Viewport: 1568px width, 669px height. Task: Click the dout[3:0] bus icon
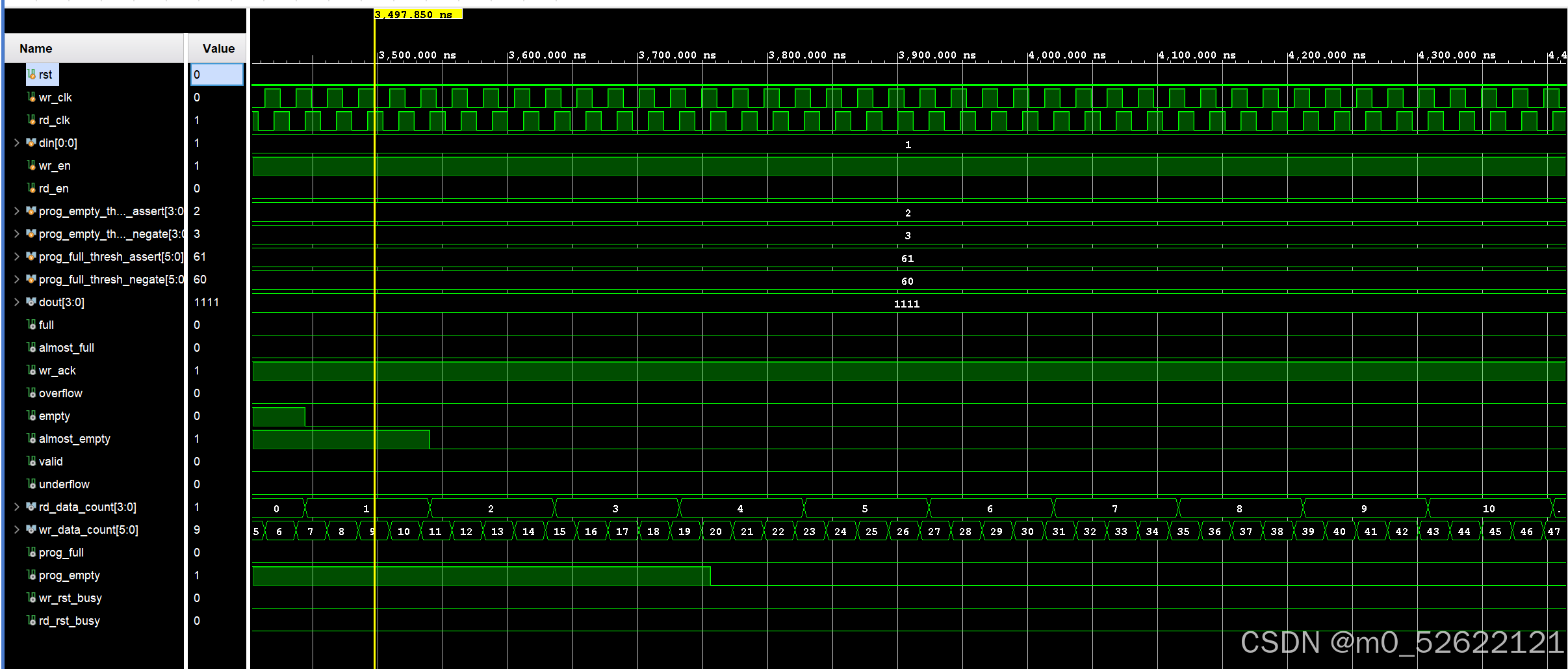[x=31, y=302]
